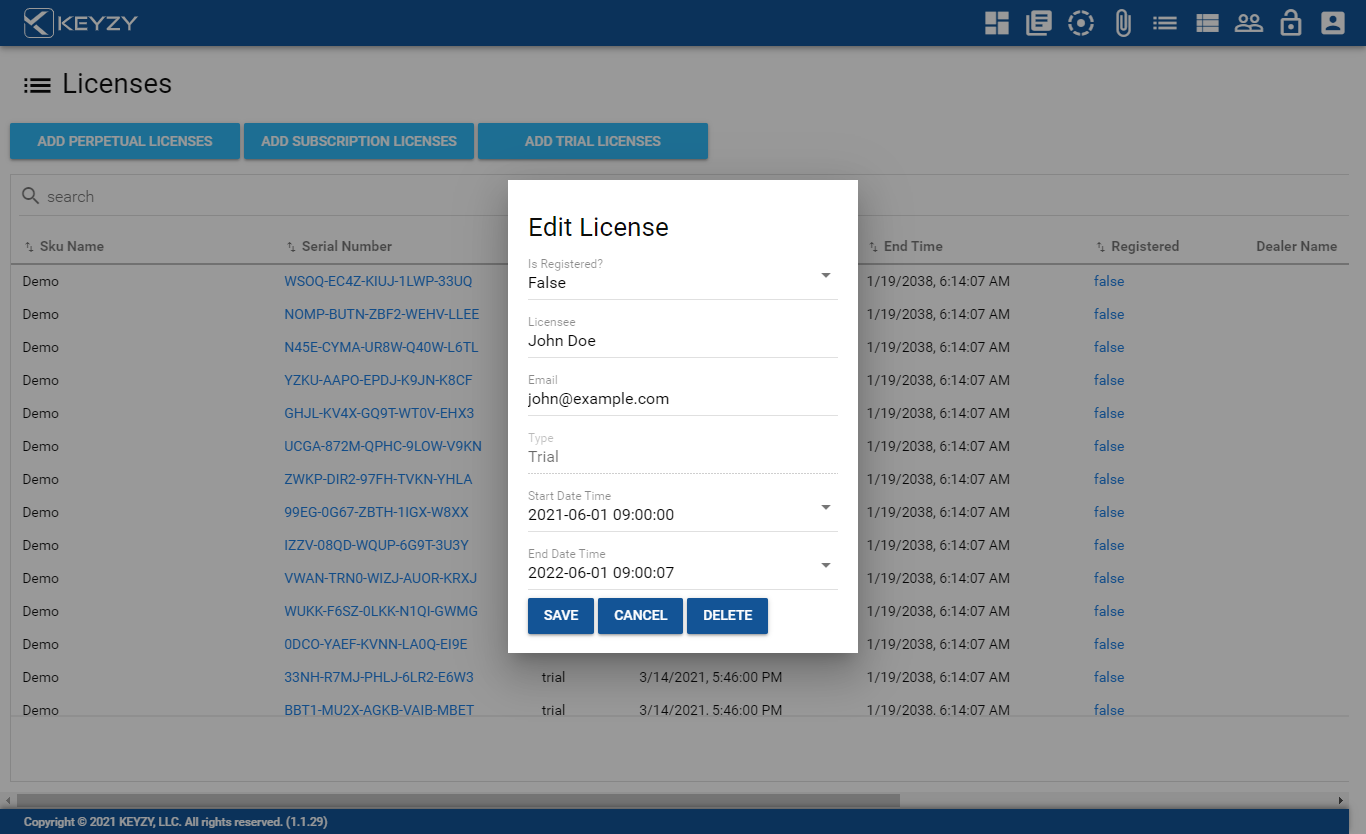1366x834 pixels.
Task: Open the list view icon in navbar
Action: (x=1164, y=22)
